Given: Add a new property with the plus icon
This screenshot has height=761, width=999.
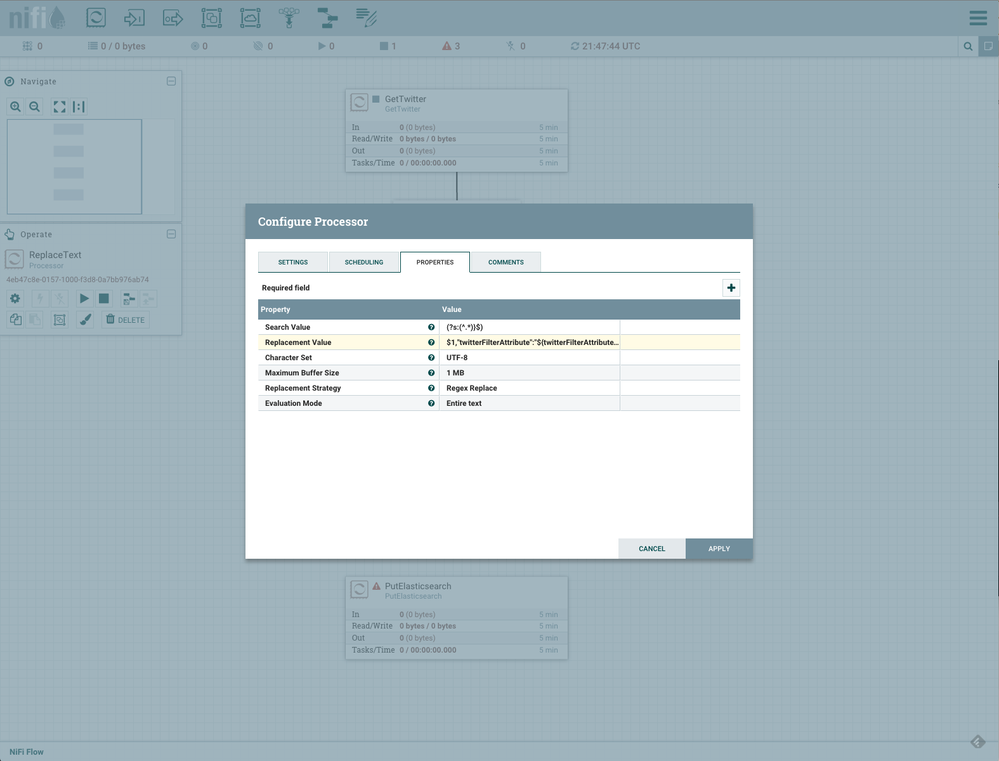Looking at the screenshot, I should pyautogui.click(x=731, y=288).
